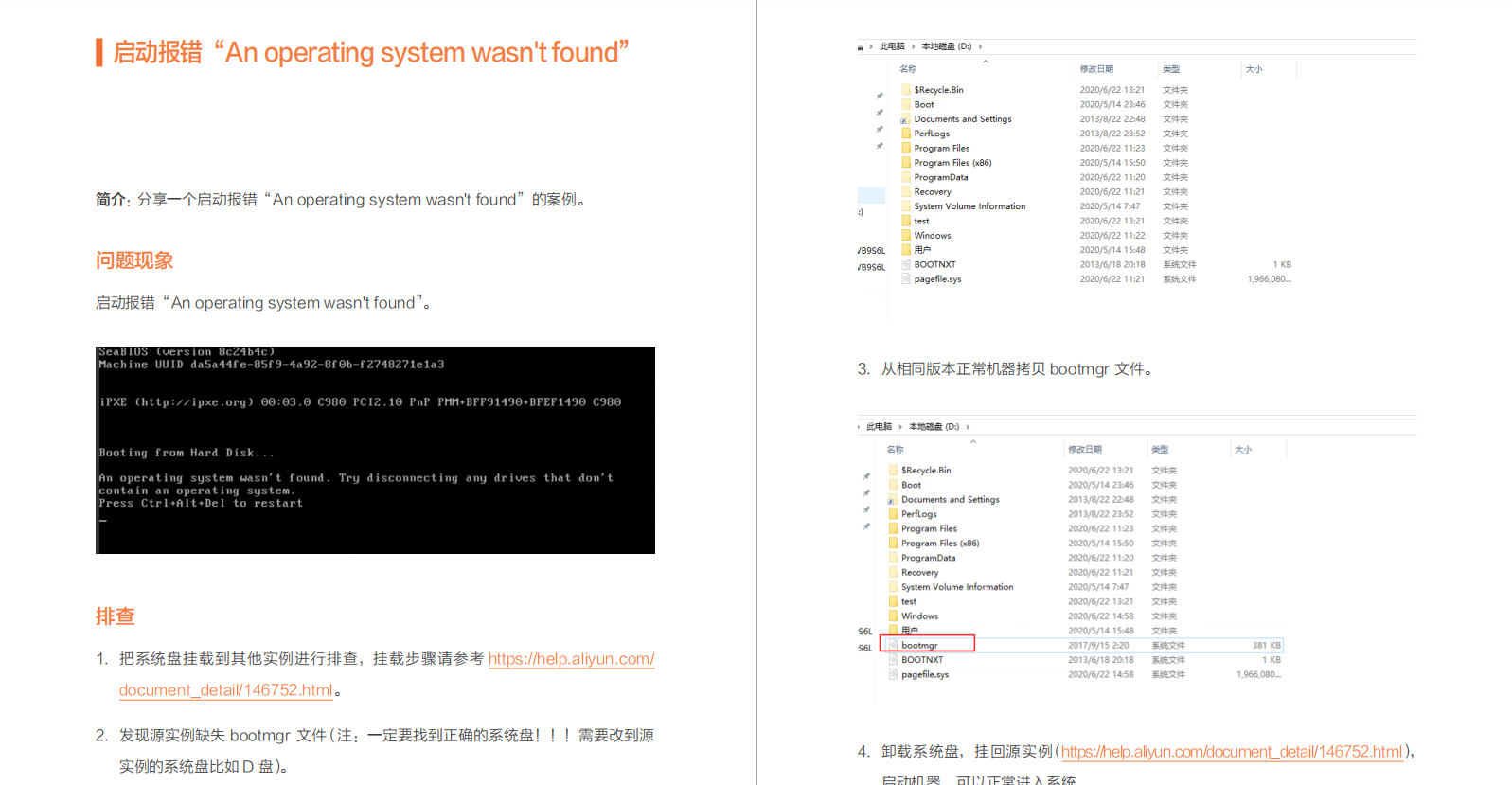Expand the chevron after 本地磁盘 (D:) in top explorer
The height and width of the screenshot is (785, 1512).
tap(980, 46)
